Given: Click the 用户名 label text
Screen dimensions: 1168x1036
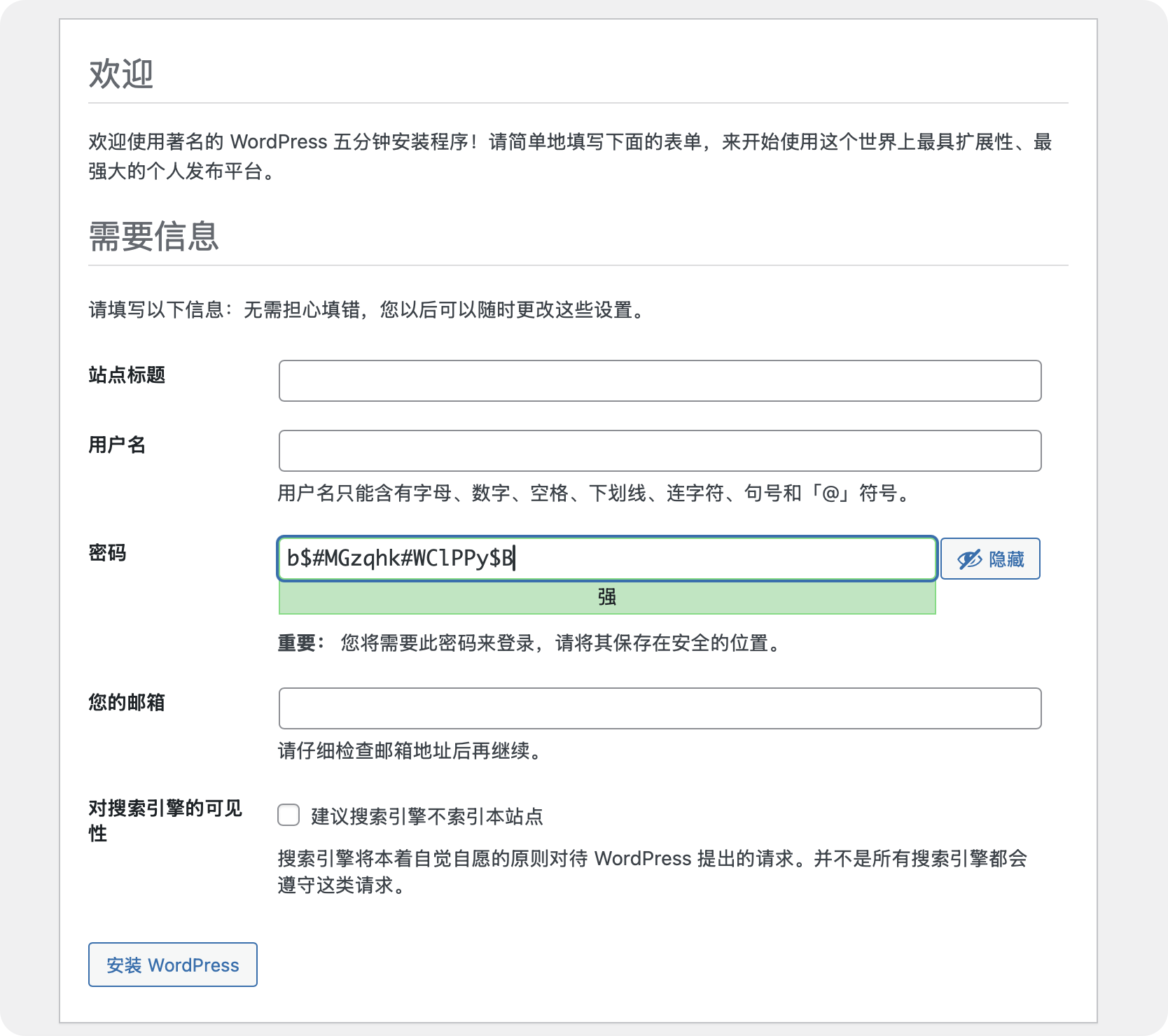Looking at the screenshot, I should tap(117, 446).
